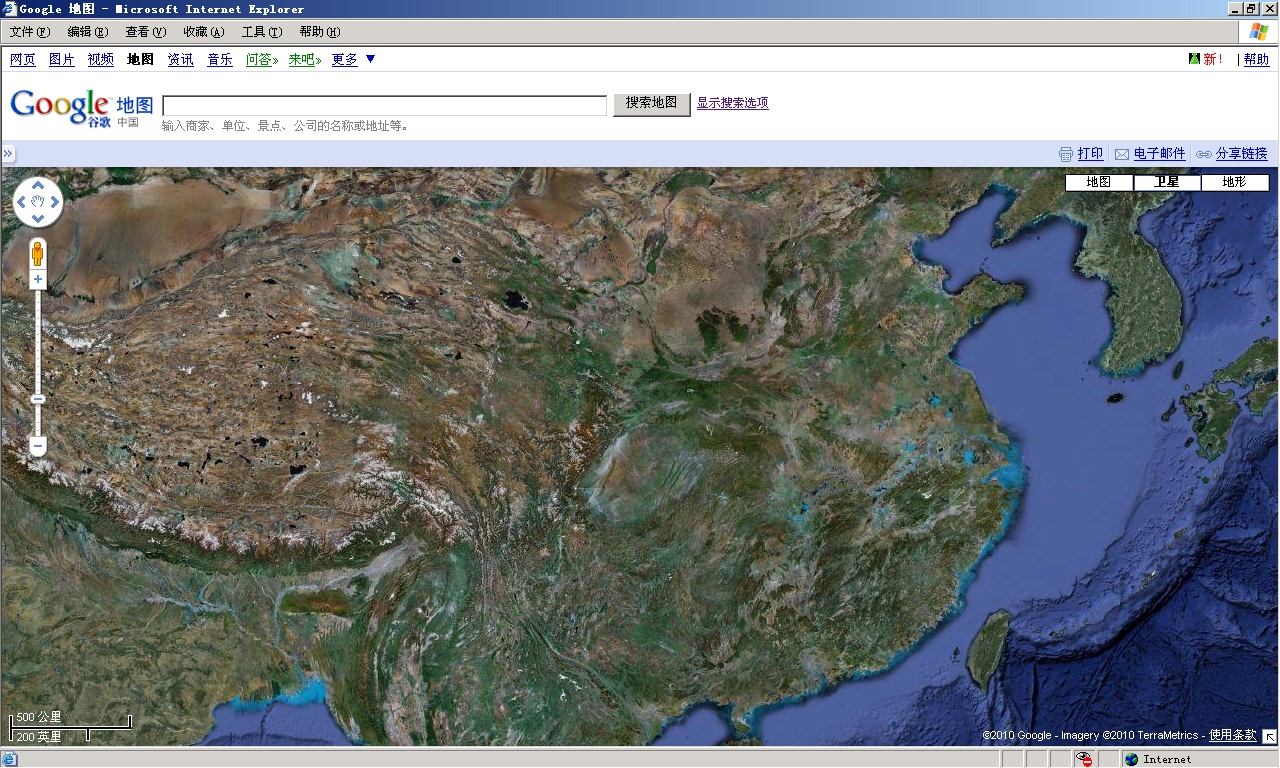Switch to 地形 terrain view

click(1235, 182)
